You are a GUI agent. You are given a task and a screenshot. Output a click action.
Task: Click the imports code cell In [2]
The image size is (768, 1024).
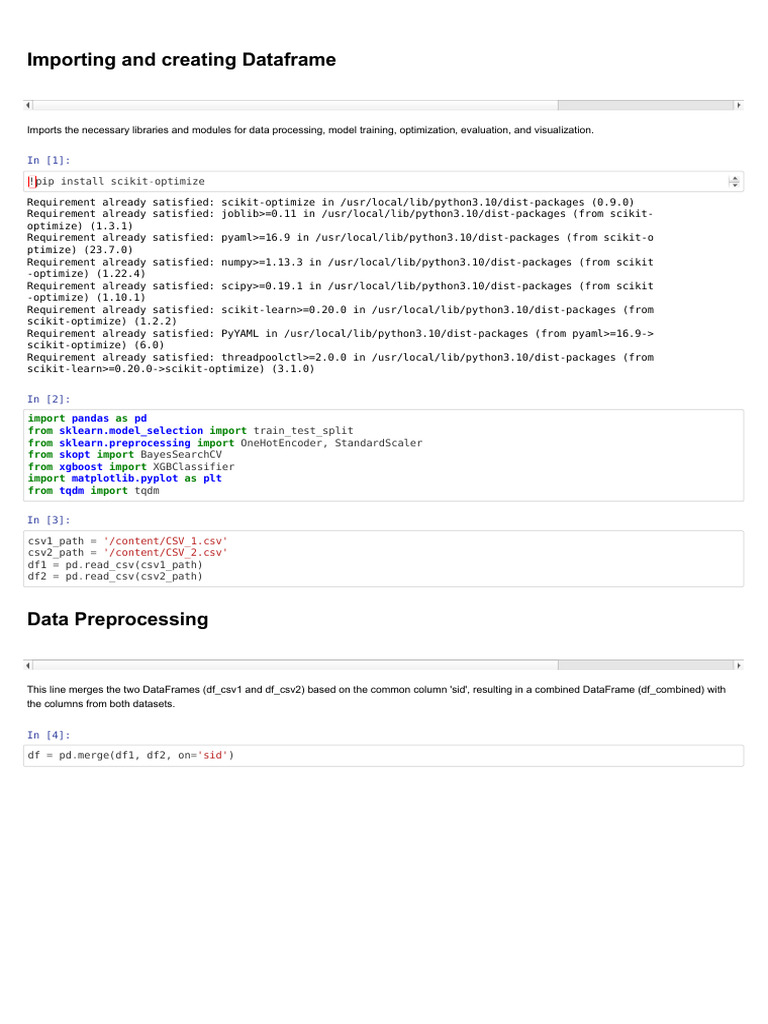[383, 455]
